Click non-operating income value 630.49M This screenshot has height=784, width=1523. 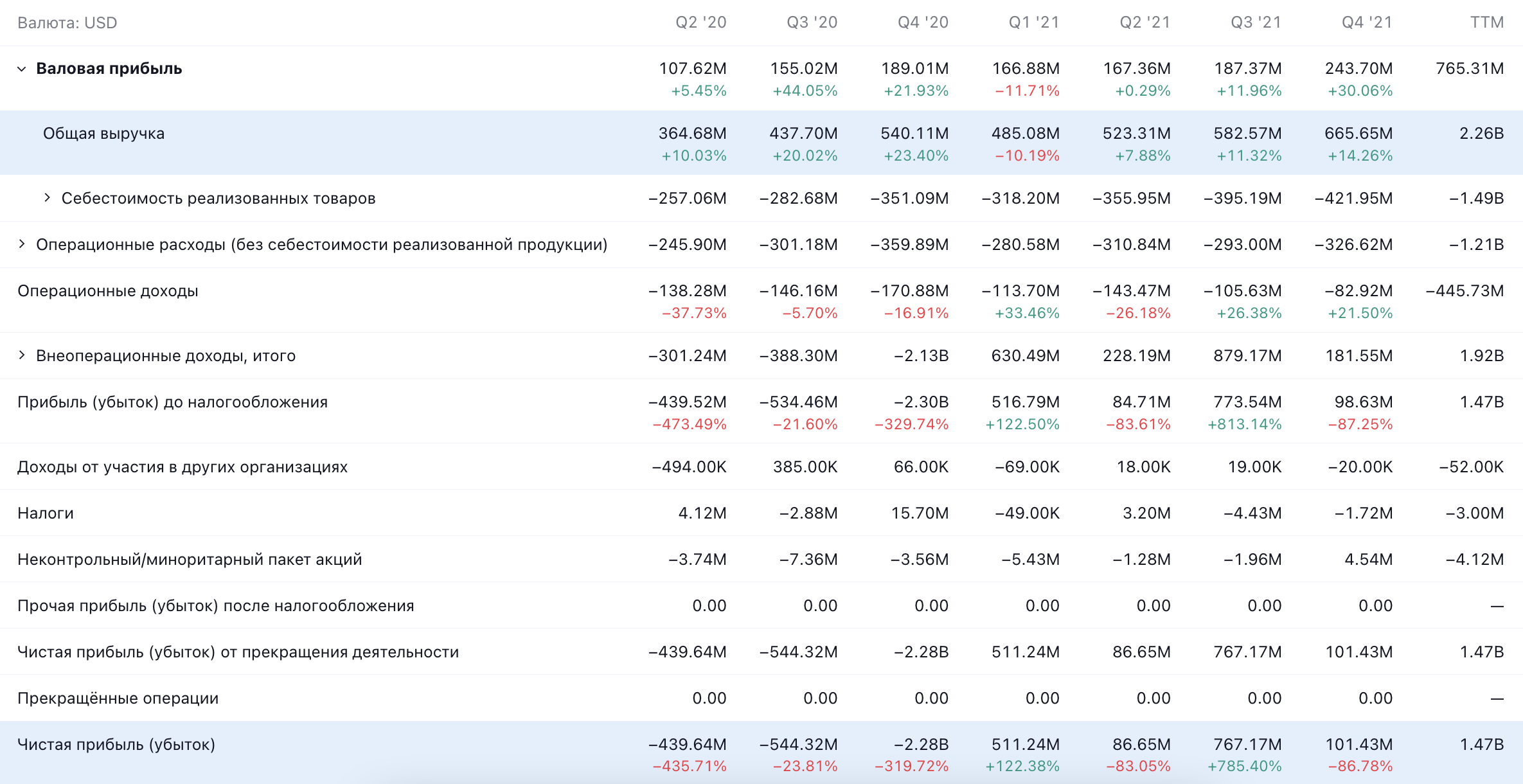[x=1026, y=355]
